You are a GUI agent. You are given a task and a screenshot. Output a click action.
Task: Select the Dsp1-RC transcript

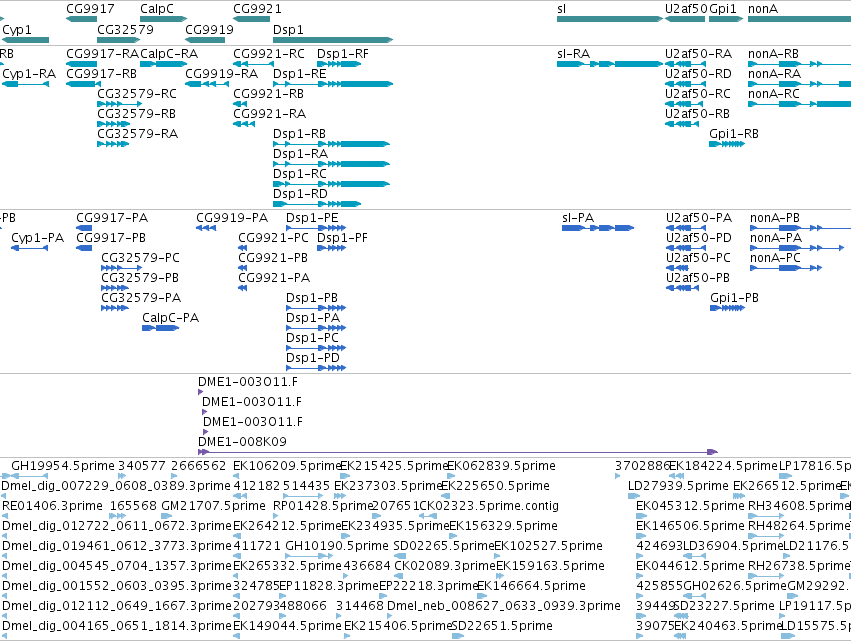click(332, 184)
